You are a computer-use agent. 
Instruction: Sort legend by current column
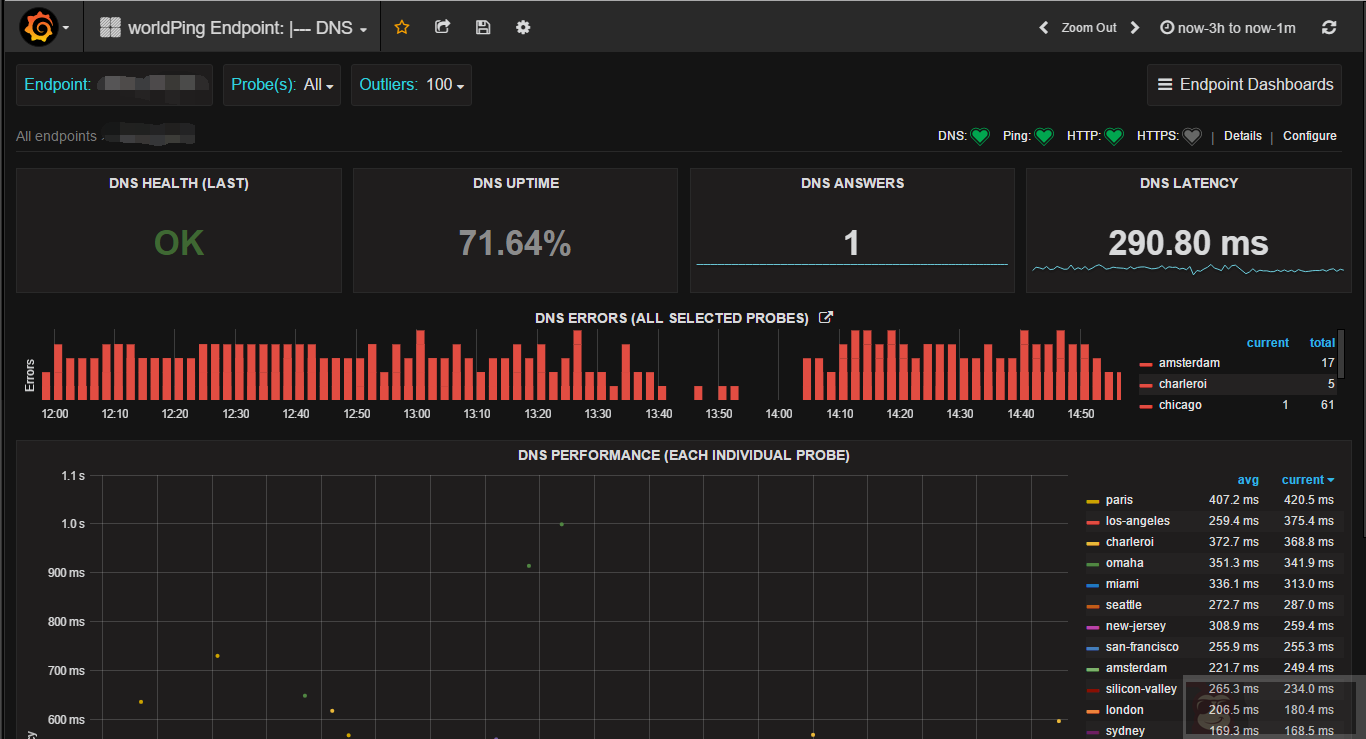(x=1309, y=480)
